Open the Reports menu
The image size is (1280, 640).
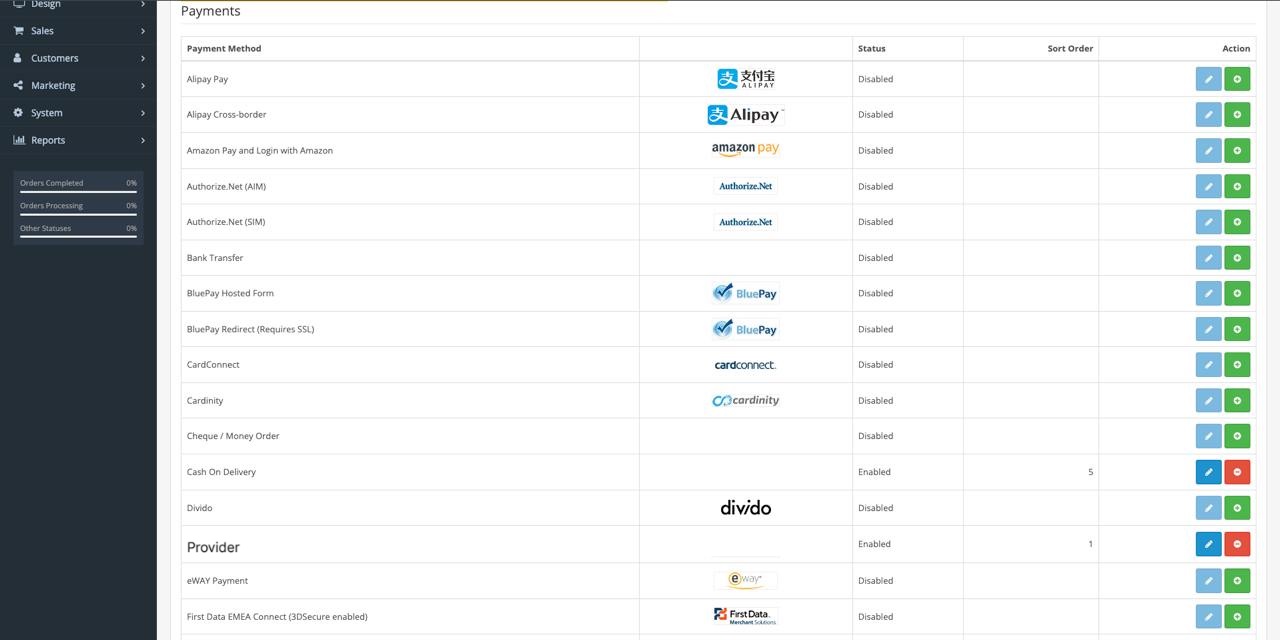(x=78, y=140)
